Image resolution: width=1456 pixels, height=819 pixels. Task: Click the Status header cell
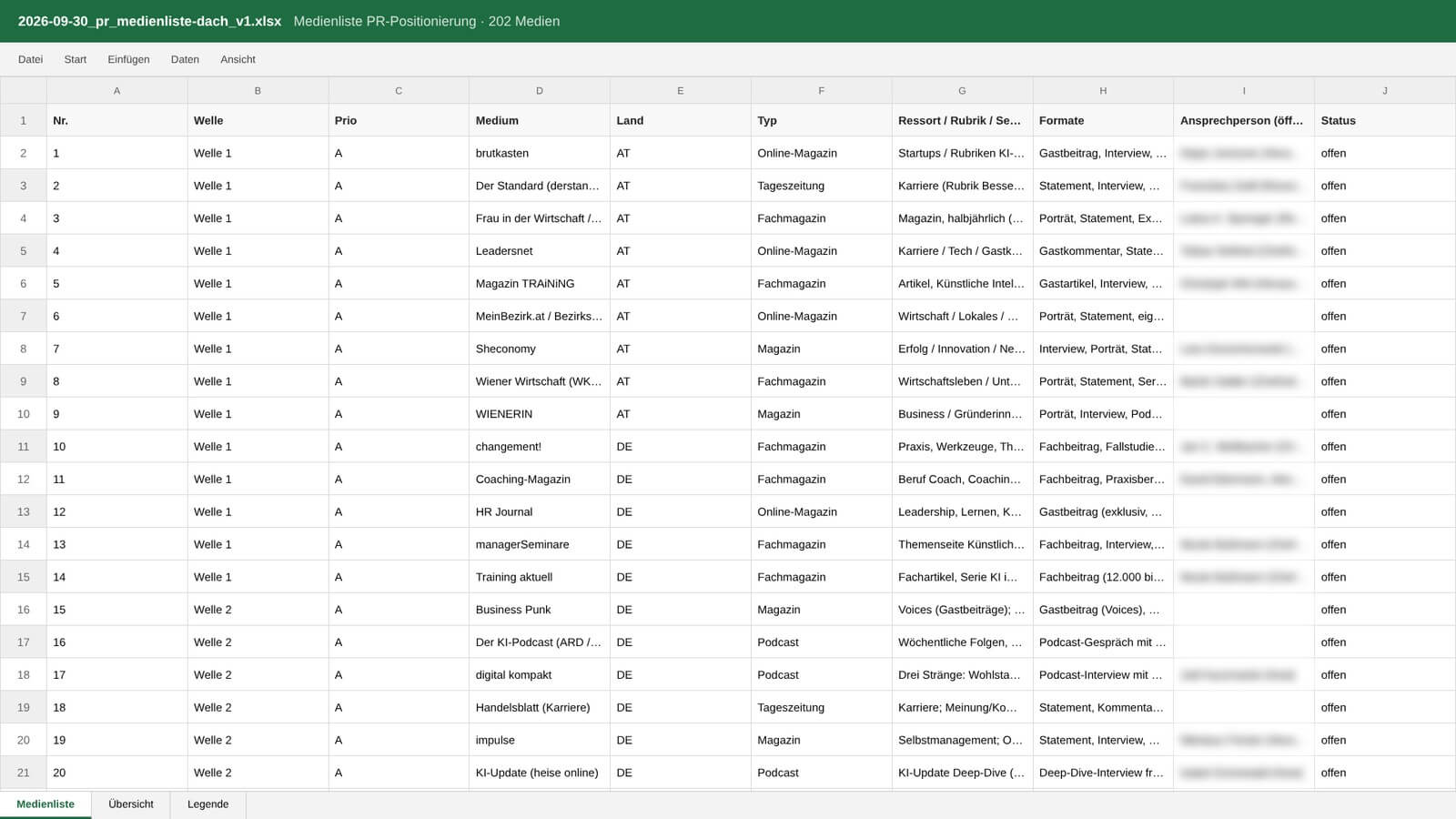pos(1385,120)
